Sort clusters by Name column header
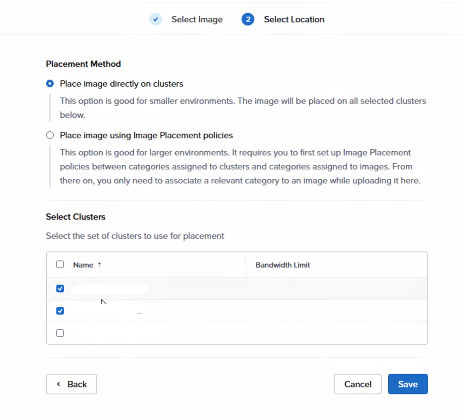 [x=83, y=265]
